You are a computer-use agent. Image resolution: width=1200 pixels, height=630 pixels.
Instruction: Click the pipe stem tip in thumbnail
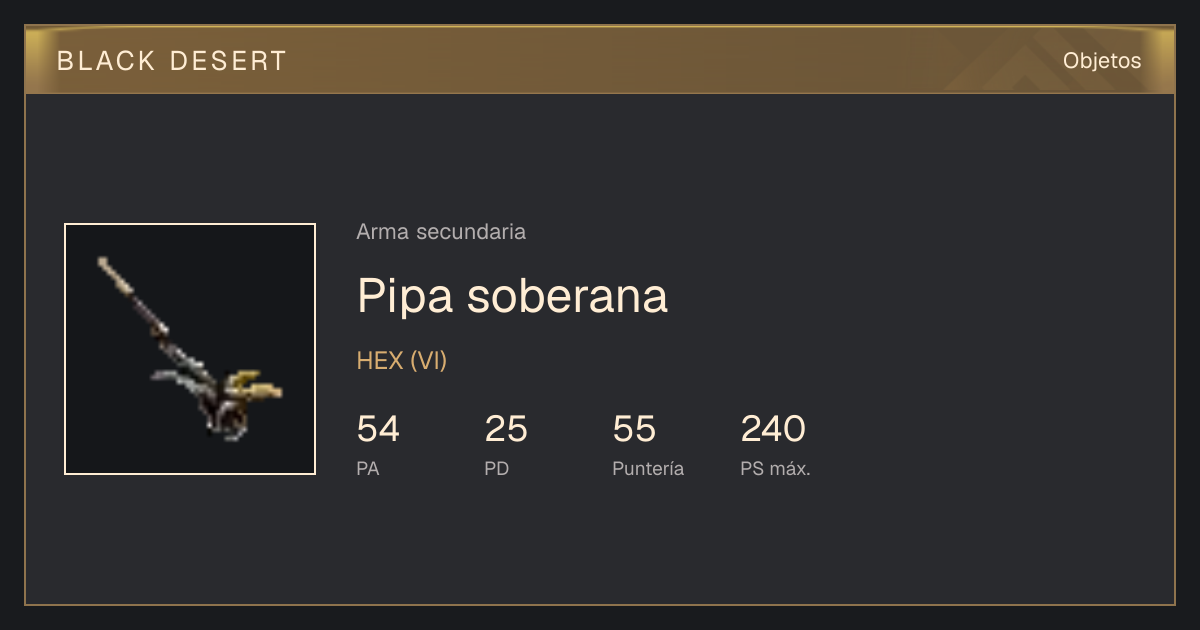[105, 265]
